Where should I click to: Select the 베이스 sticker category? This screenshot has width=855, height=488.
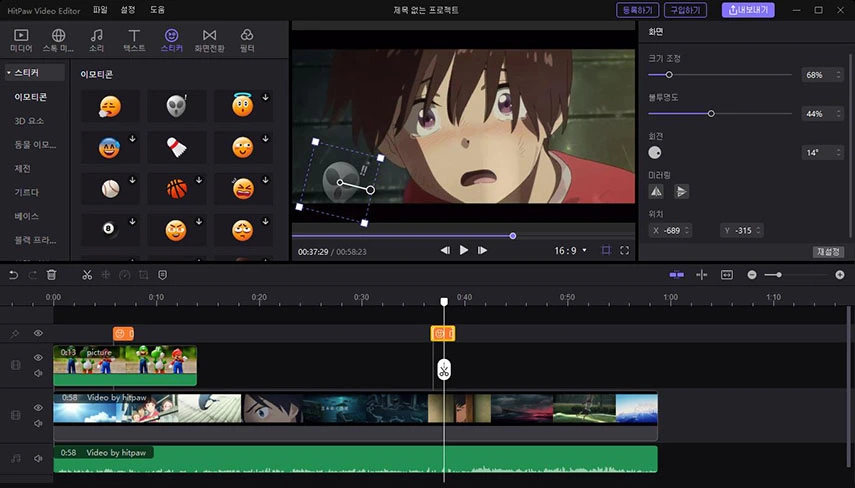(x=26, y=216)
